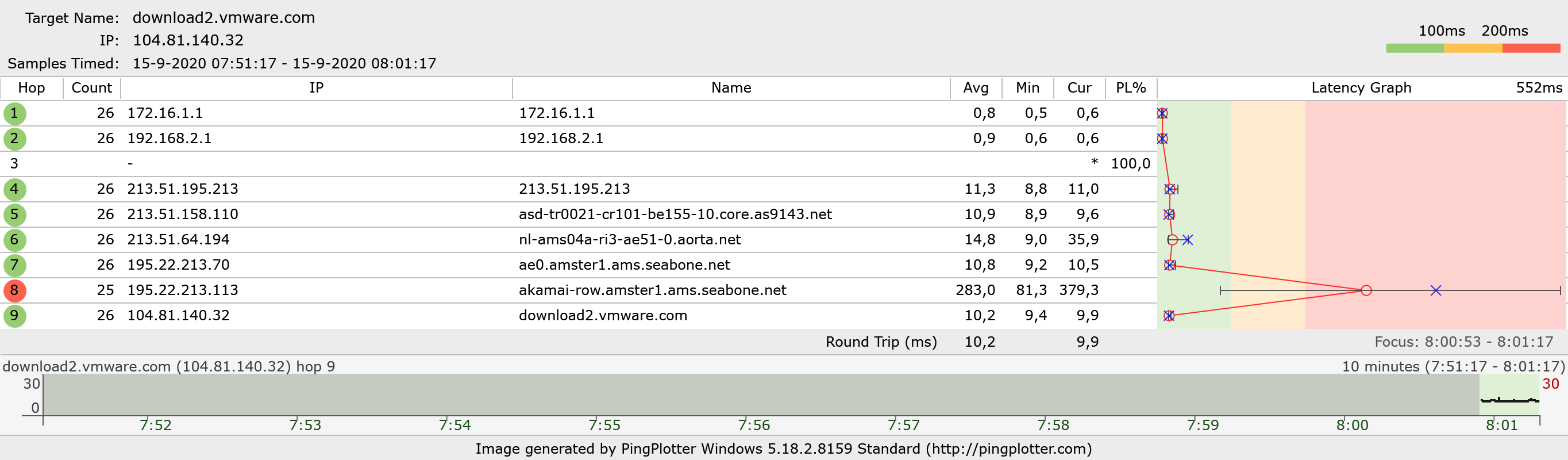Click the red average circle on hop 8 graph
Viewport: 1568px width, 460px height.
pyautogui.click(x=1366, y=290)
